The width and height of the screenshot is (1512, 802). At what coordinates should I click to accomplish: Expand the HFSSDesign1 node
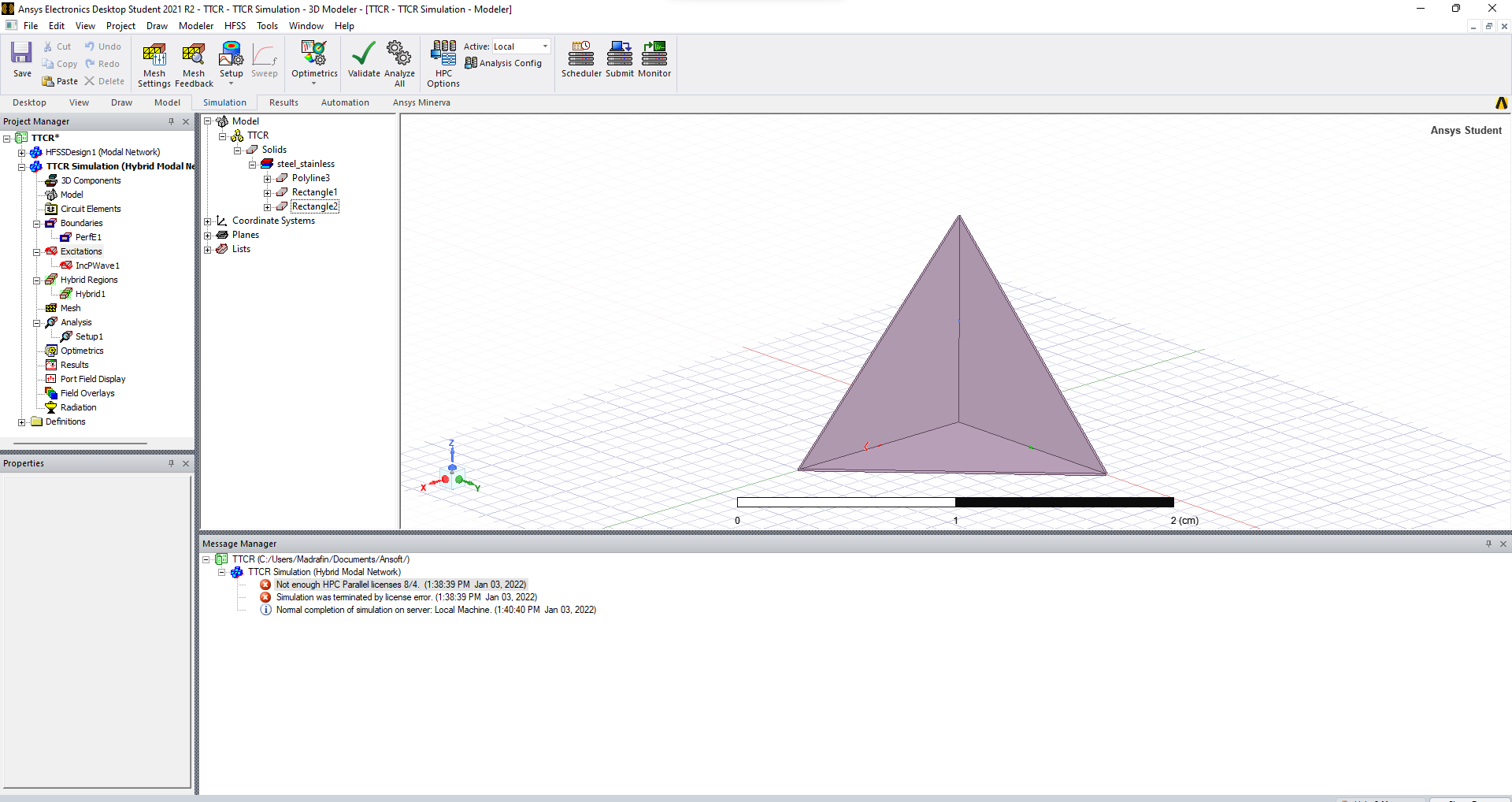[x=22, y=152]
